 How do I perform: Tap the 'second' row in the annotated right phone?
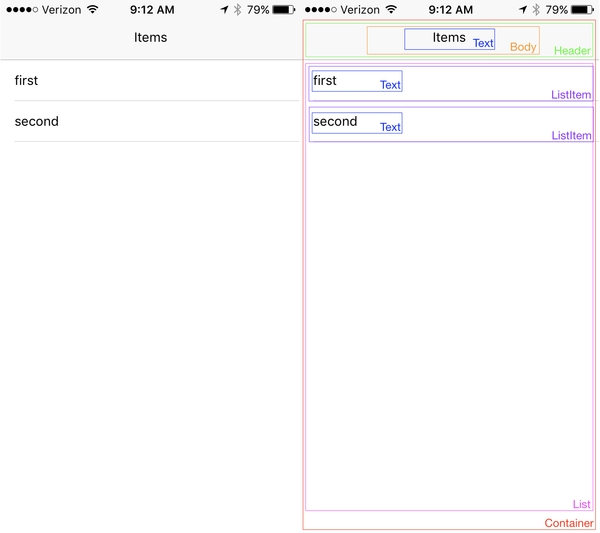pos(451,124)
